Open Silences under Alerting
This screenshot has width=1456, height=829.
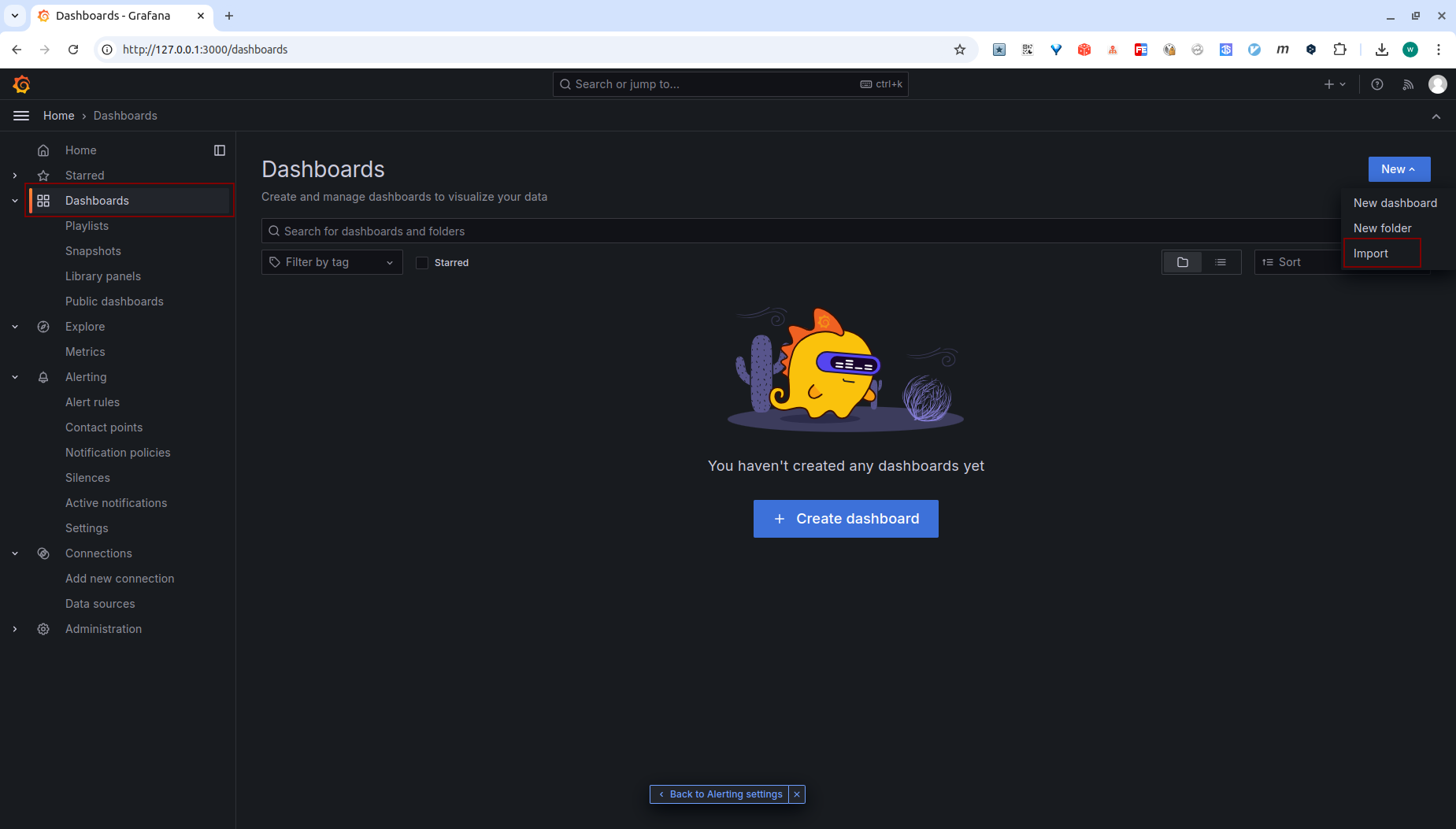click(x=87, y=478)
